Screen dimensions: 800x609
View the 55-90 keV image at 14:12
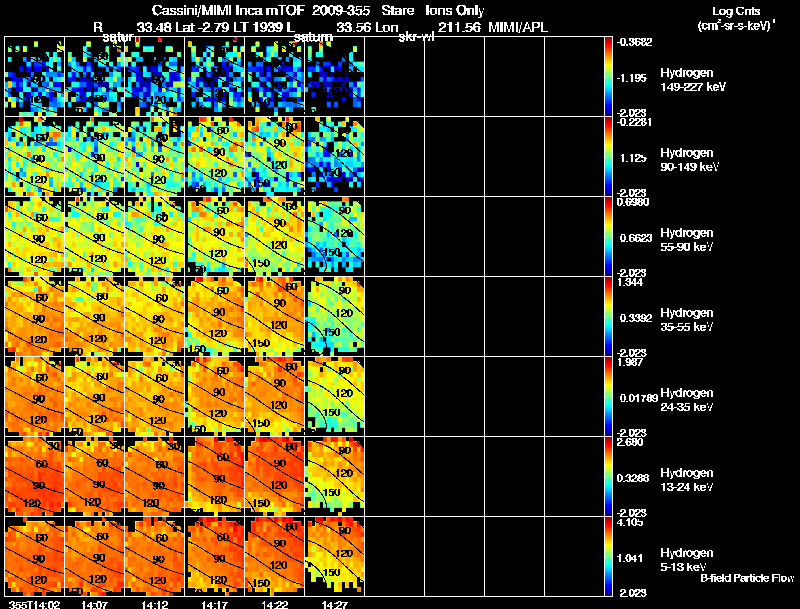[x=155, y=237]
